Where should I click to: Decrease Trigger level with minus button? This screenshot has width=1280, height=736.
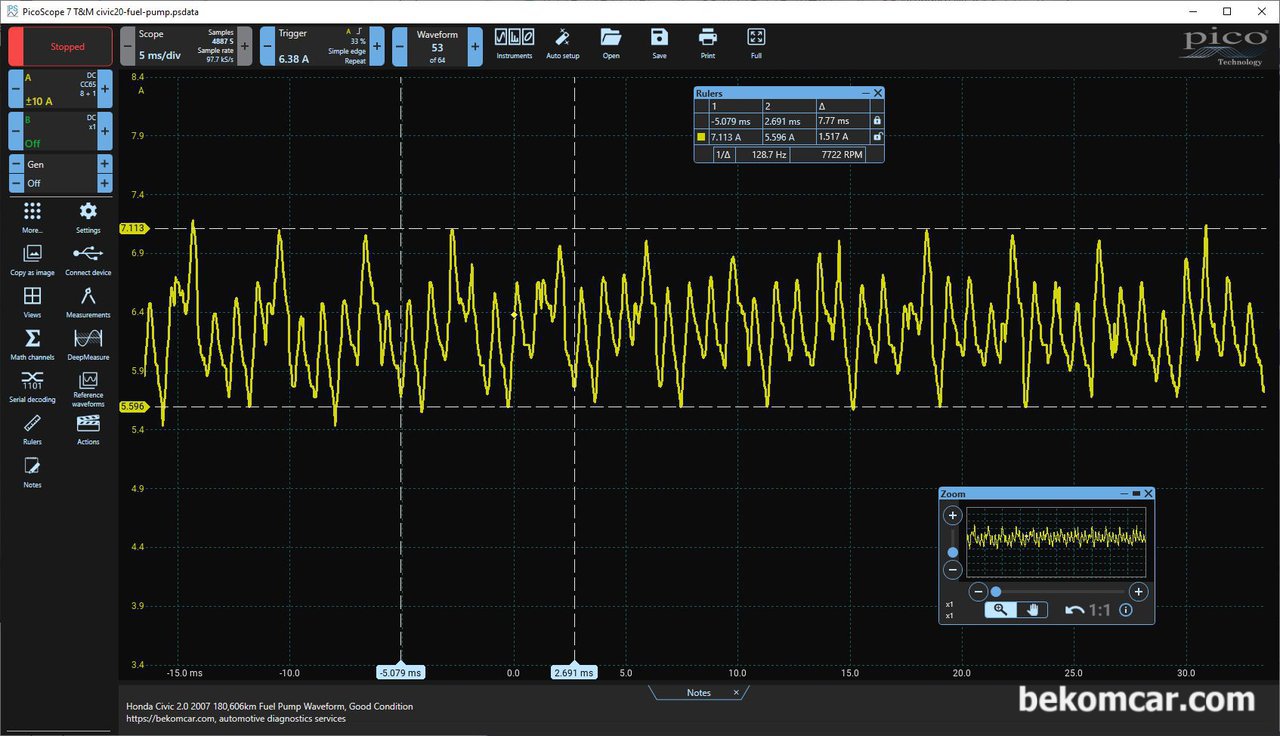(x=267, y=46)
